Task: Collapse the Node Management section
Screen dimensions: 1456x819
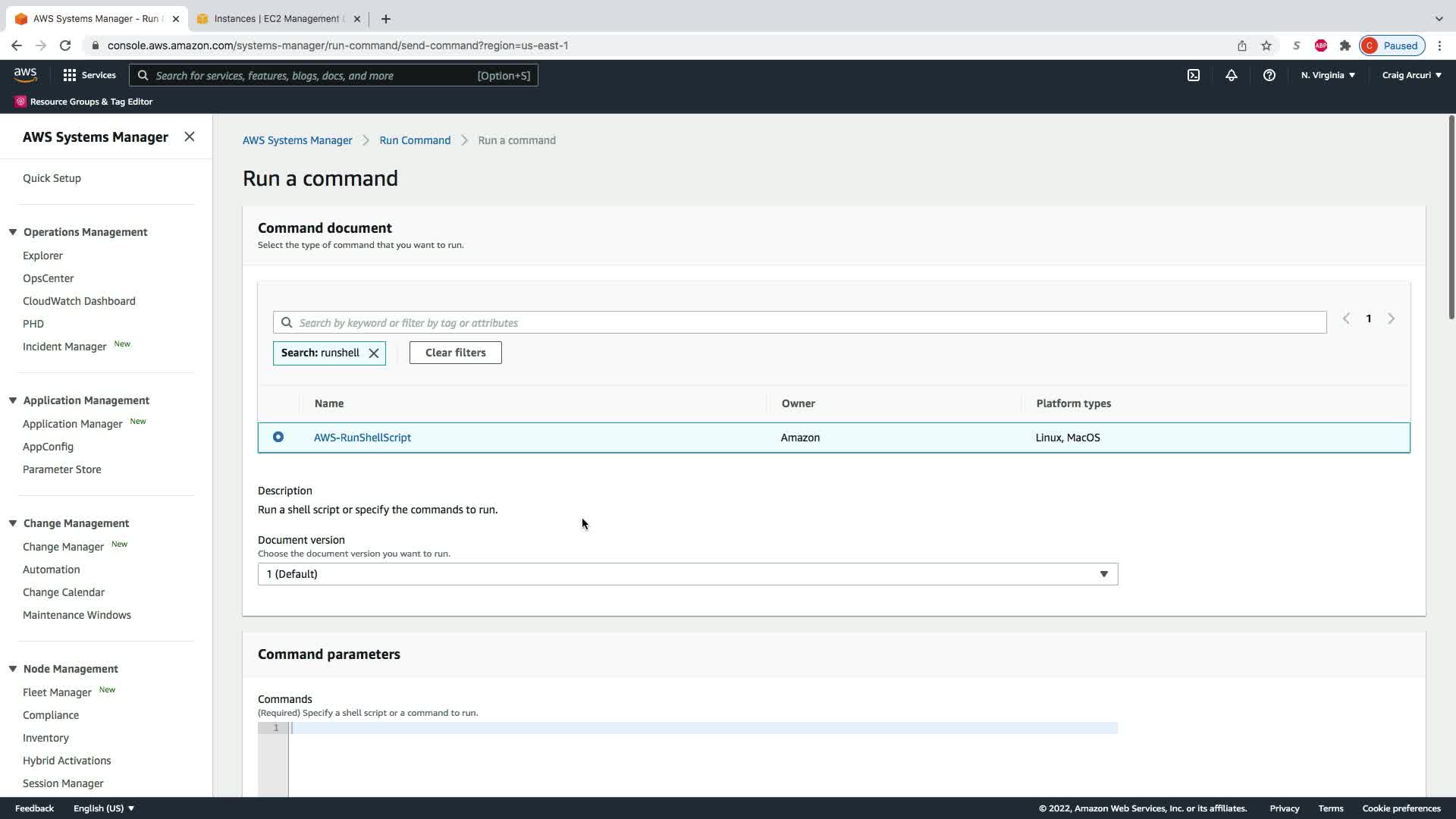Action: point(13,669)
